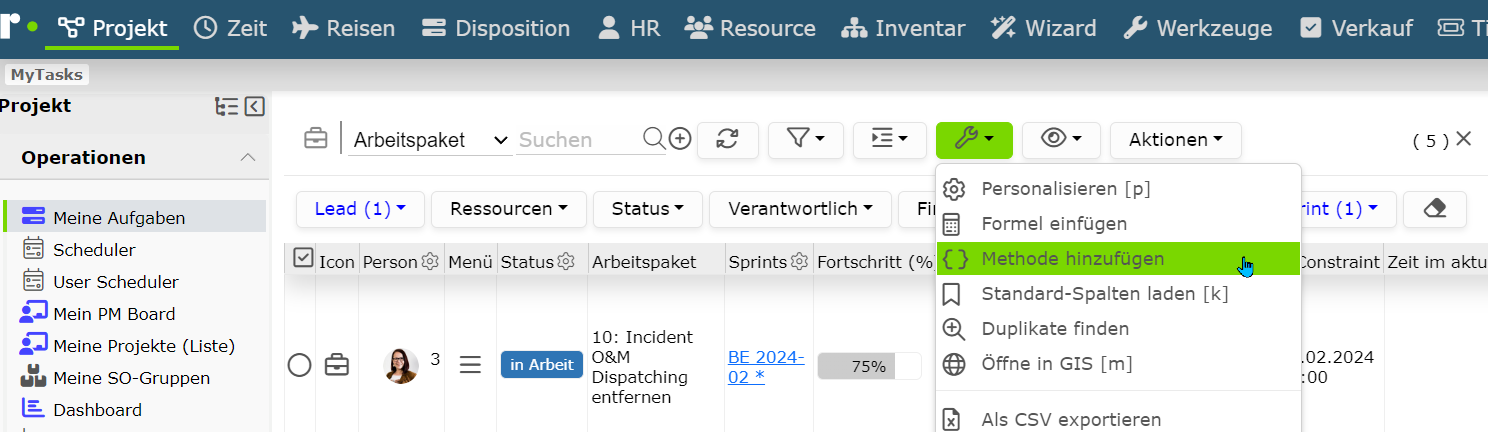Collapse the Projekt sidebar panel
1488x432 pixels.
coord(254,107)
